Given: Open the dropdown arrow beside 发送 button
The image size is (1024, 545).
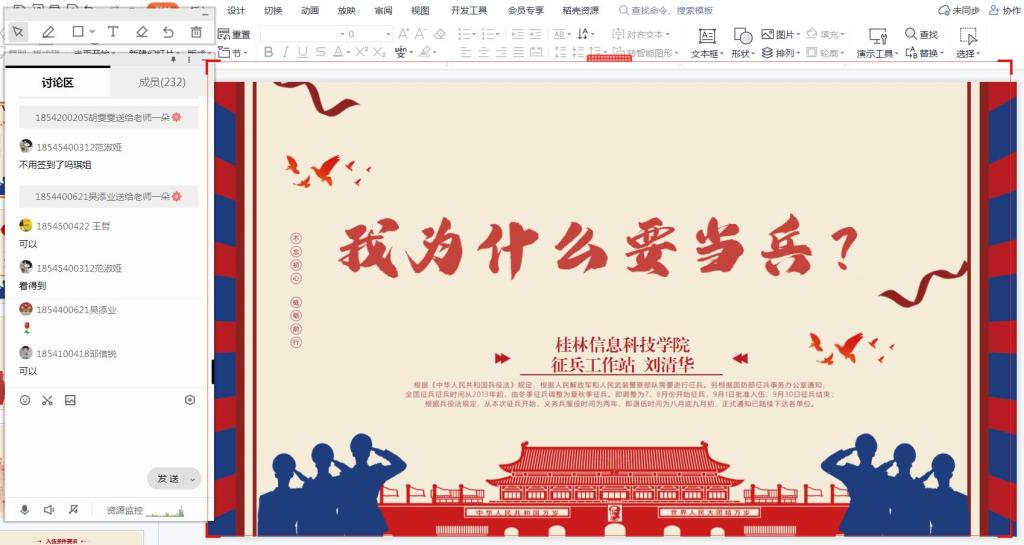Looking at the screenshot, I should (193, 479).
